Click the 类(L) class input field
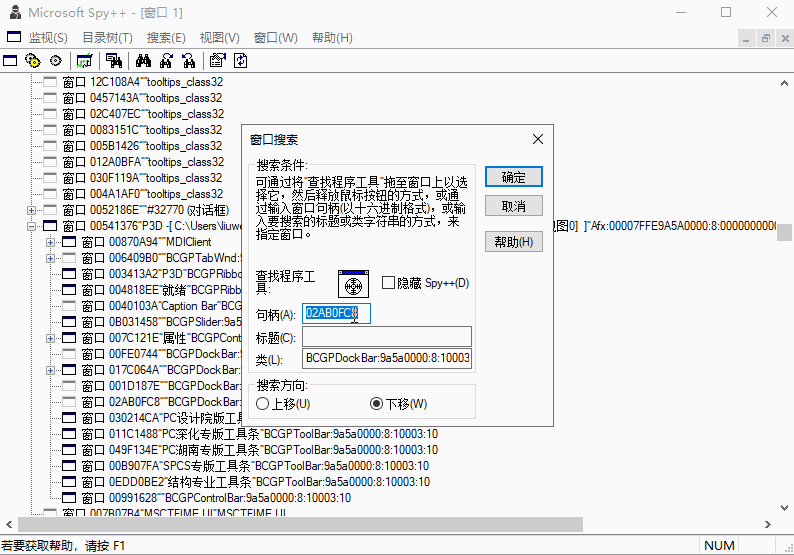This screenshot has height=555, width=794. point(387,358)
